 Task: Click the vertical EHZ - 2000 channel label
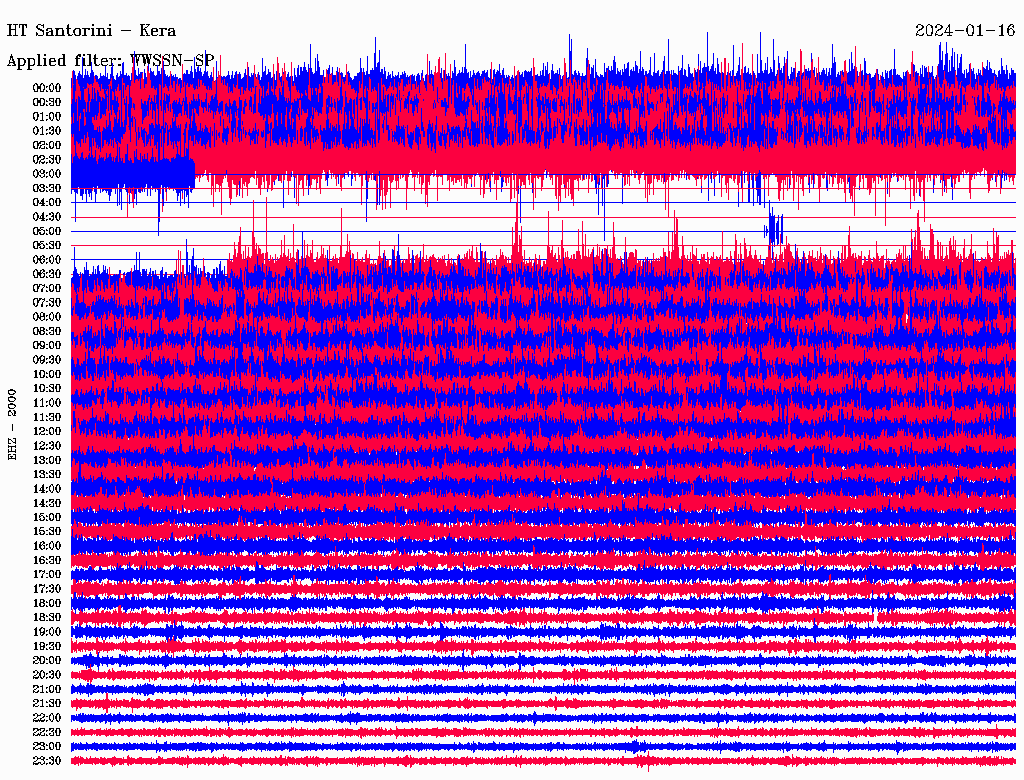tap(13, 424)
